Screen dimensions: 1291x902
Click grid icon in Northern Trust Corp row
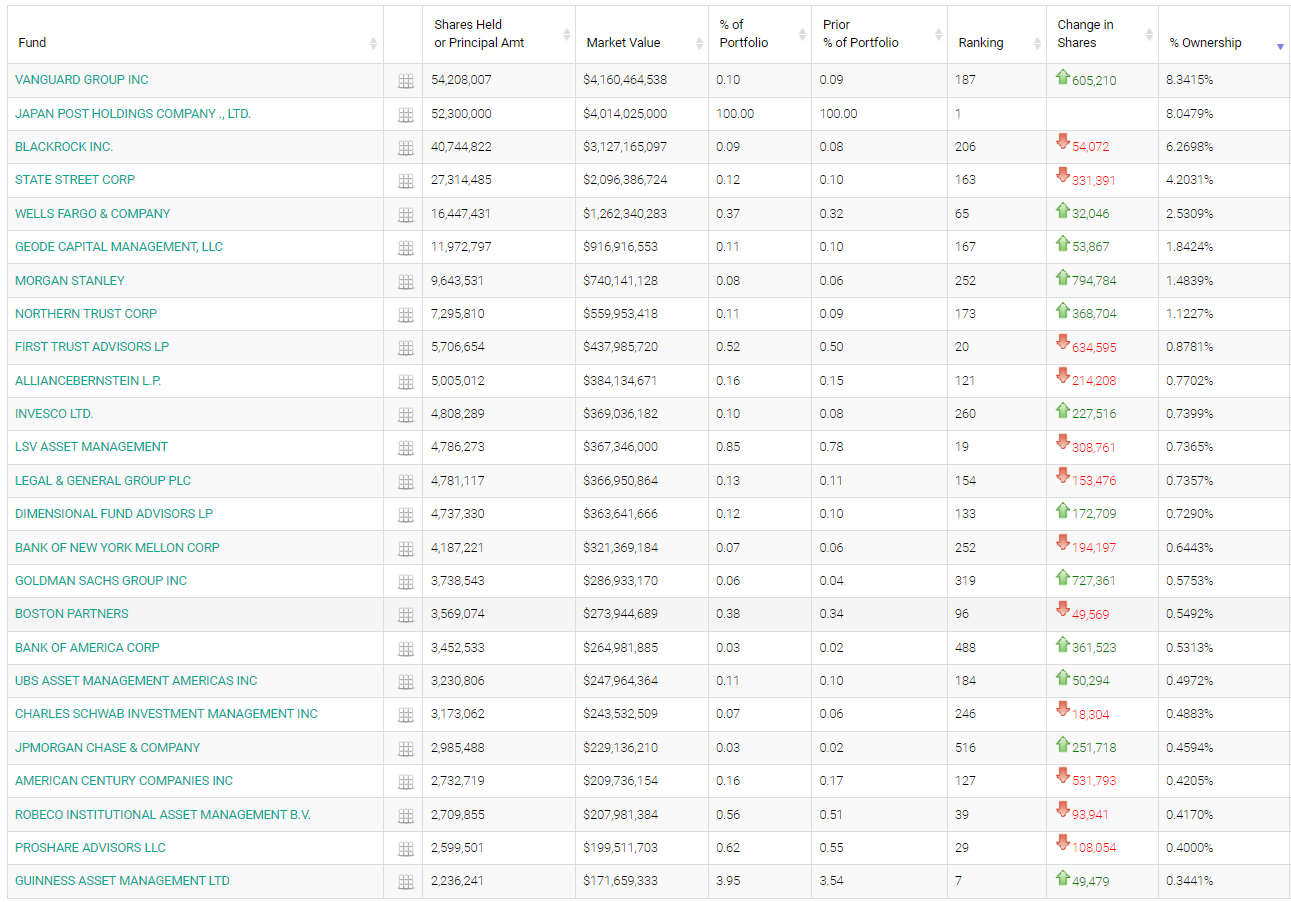406,316
